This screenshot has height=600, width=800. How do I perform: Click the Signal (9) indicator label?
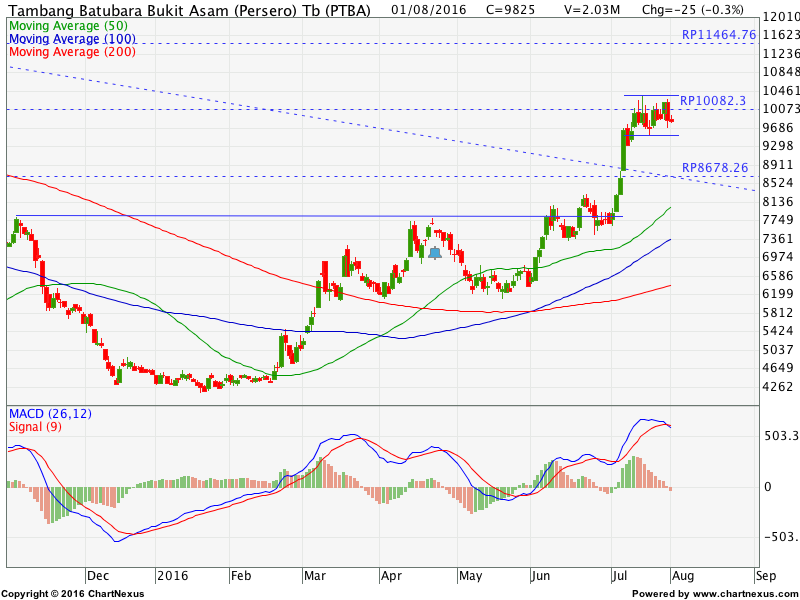click(x=35, y=427)
